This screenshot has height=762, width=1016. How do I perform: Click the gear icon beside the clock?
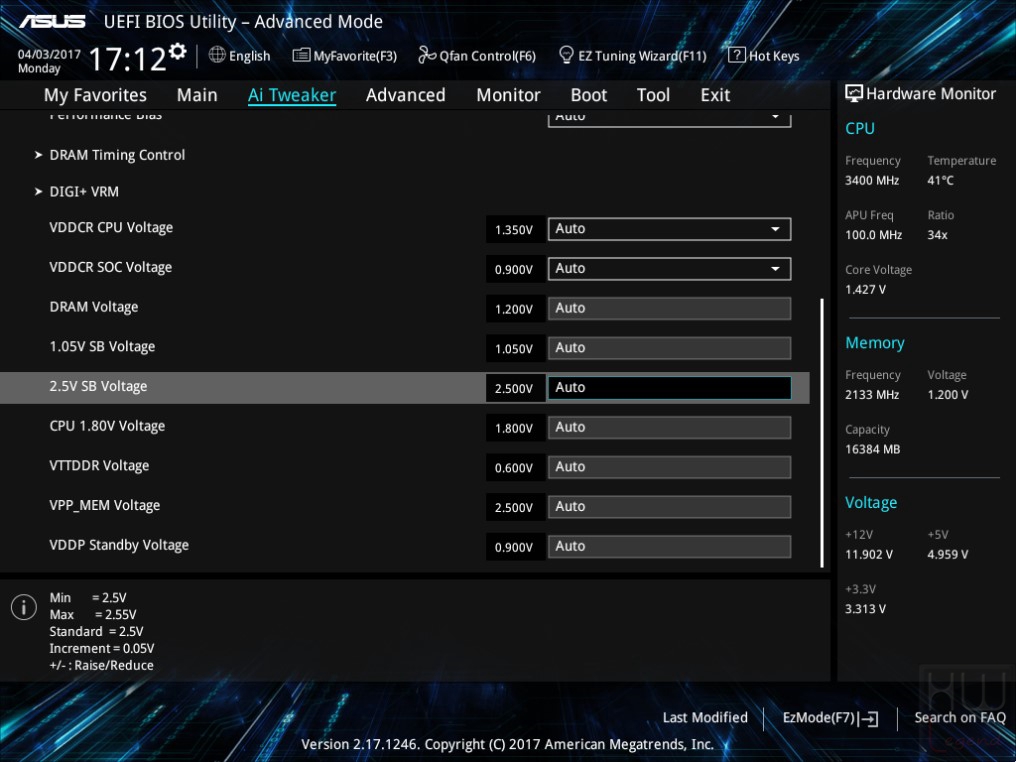pos(178,51)
